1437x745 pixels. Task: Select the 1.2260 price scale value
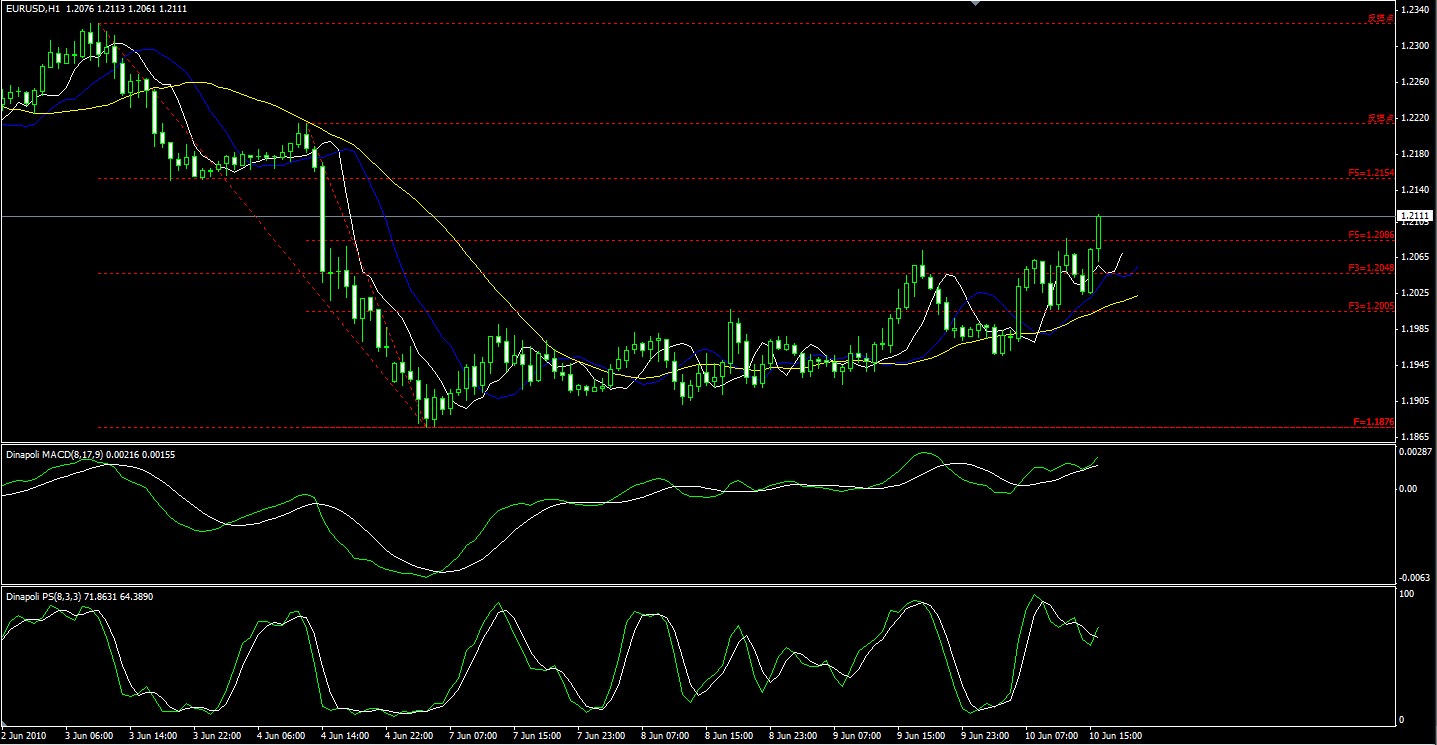coord(1415,82)
